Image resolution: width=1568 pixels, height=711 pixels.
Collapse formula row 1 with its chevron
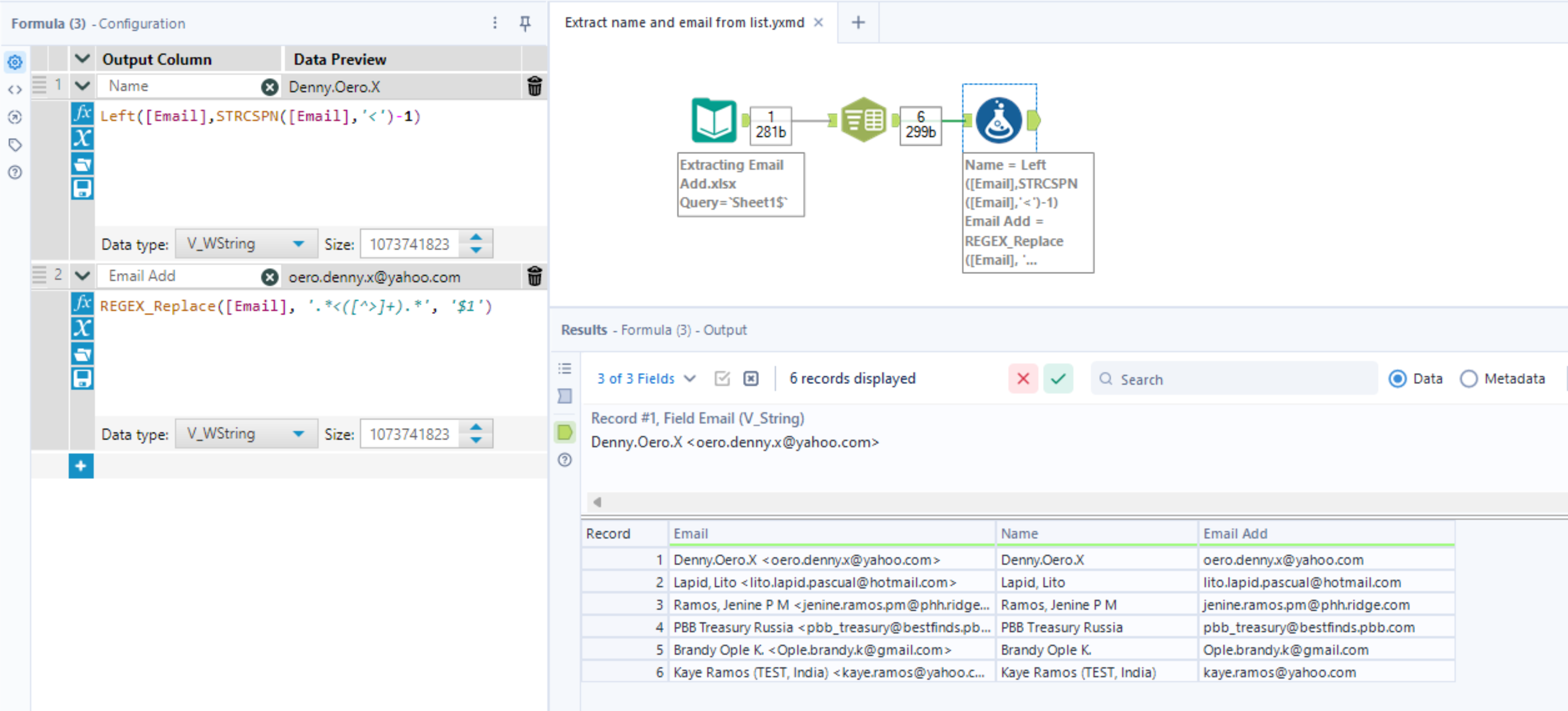tap(82, 85)
